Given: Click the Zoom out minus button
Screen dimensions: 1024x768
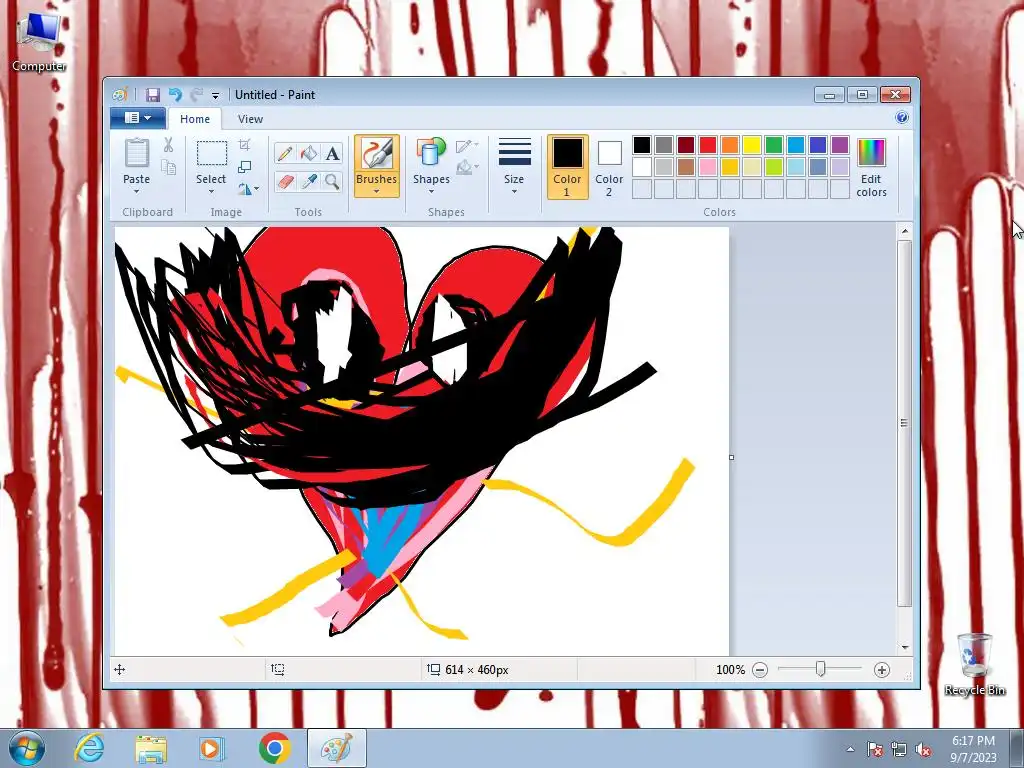Looking at the screenshot, I should [760, 669].
